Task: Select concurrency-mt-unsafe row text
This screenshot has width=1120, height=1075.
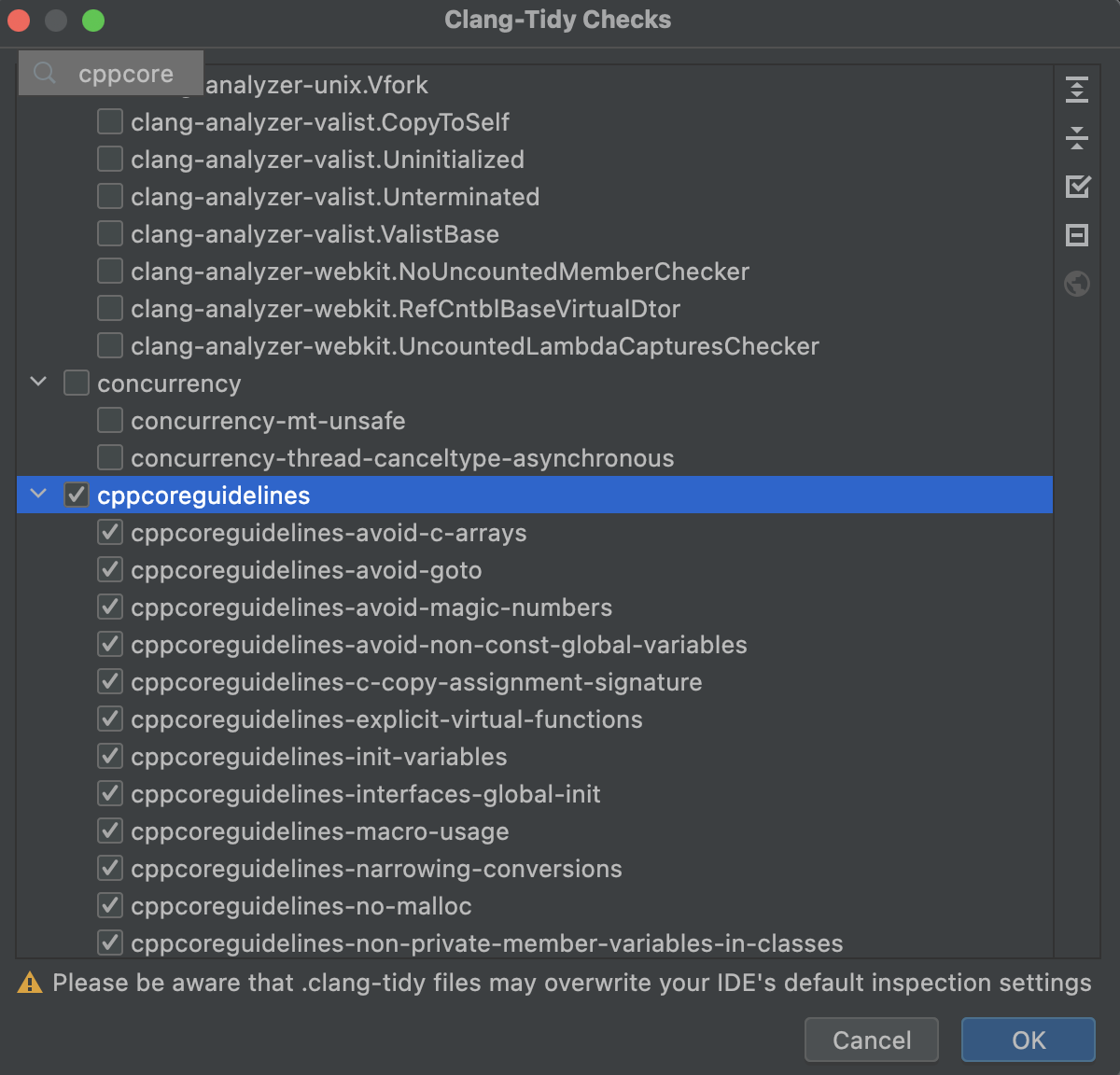Action: tap(268, 421)
